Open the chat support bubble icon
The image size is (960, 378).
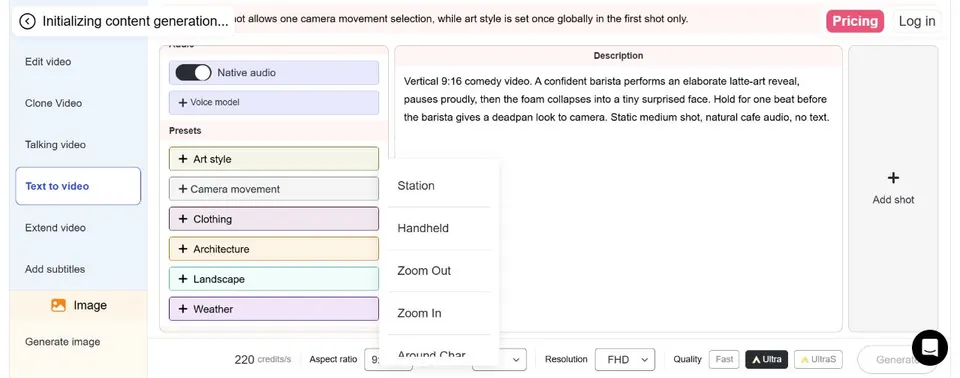(x=929, y=347)
